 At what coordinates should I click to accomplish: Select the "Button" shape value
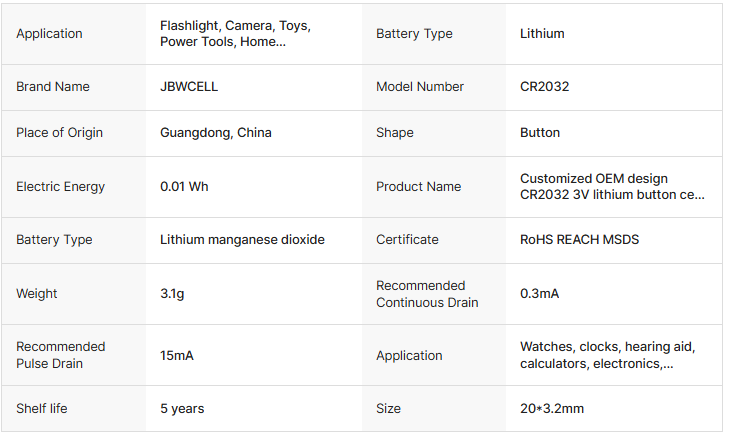tap(540, 133)
